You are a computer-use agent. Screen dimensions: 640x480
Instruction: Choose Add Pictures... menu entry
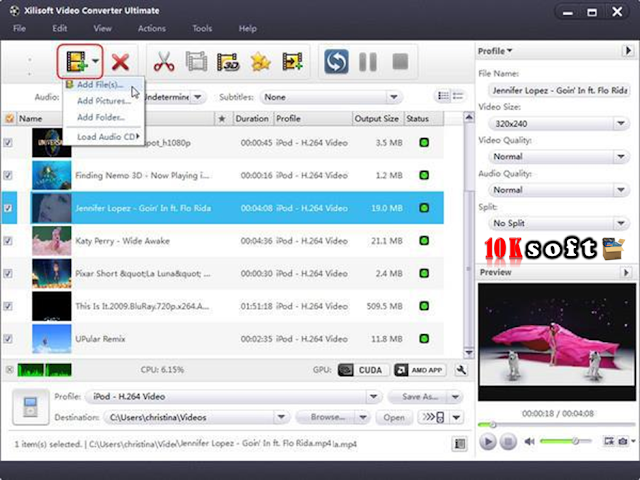tap(104, 101)
